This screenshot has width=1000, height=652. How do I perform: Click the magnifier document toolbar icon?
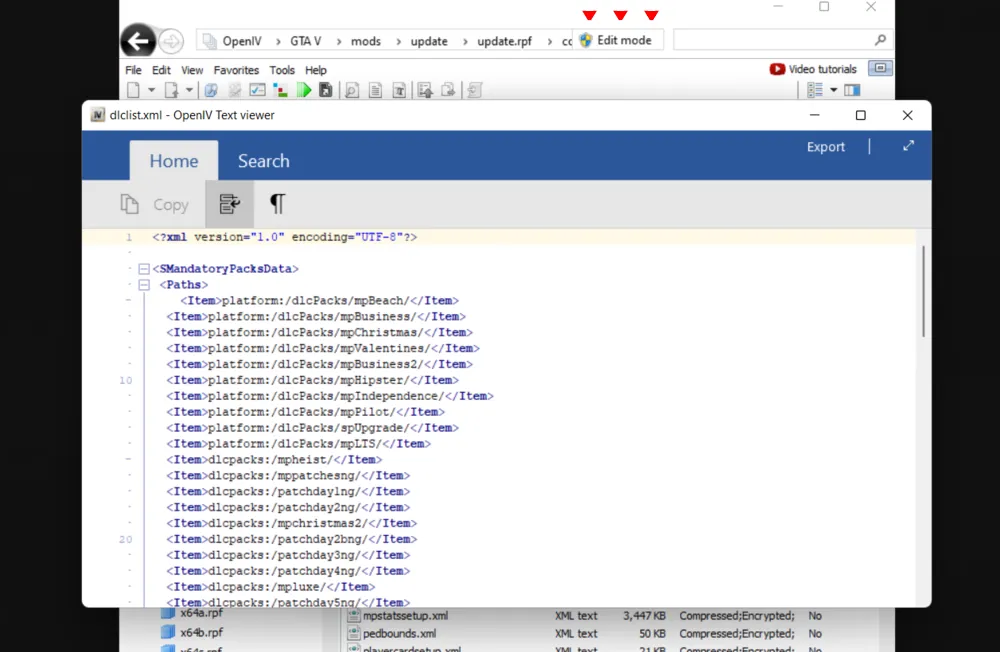click(351, 90)
